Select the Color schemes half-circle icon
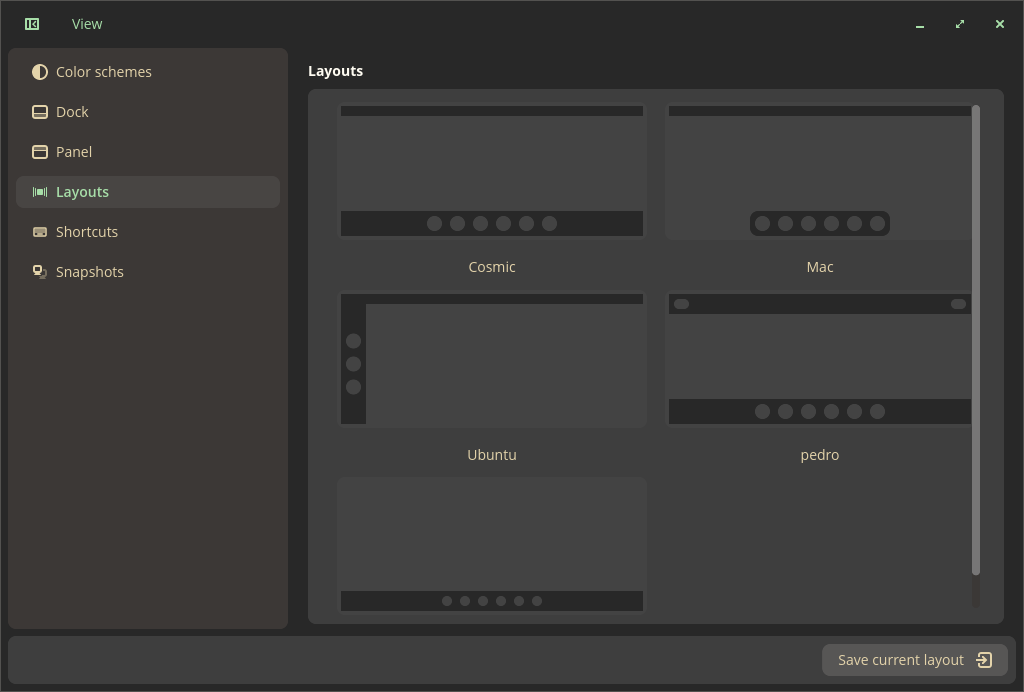Viewport: 1024px width, 692px height. (x=39, y=71)
